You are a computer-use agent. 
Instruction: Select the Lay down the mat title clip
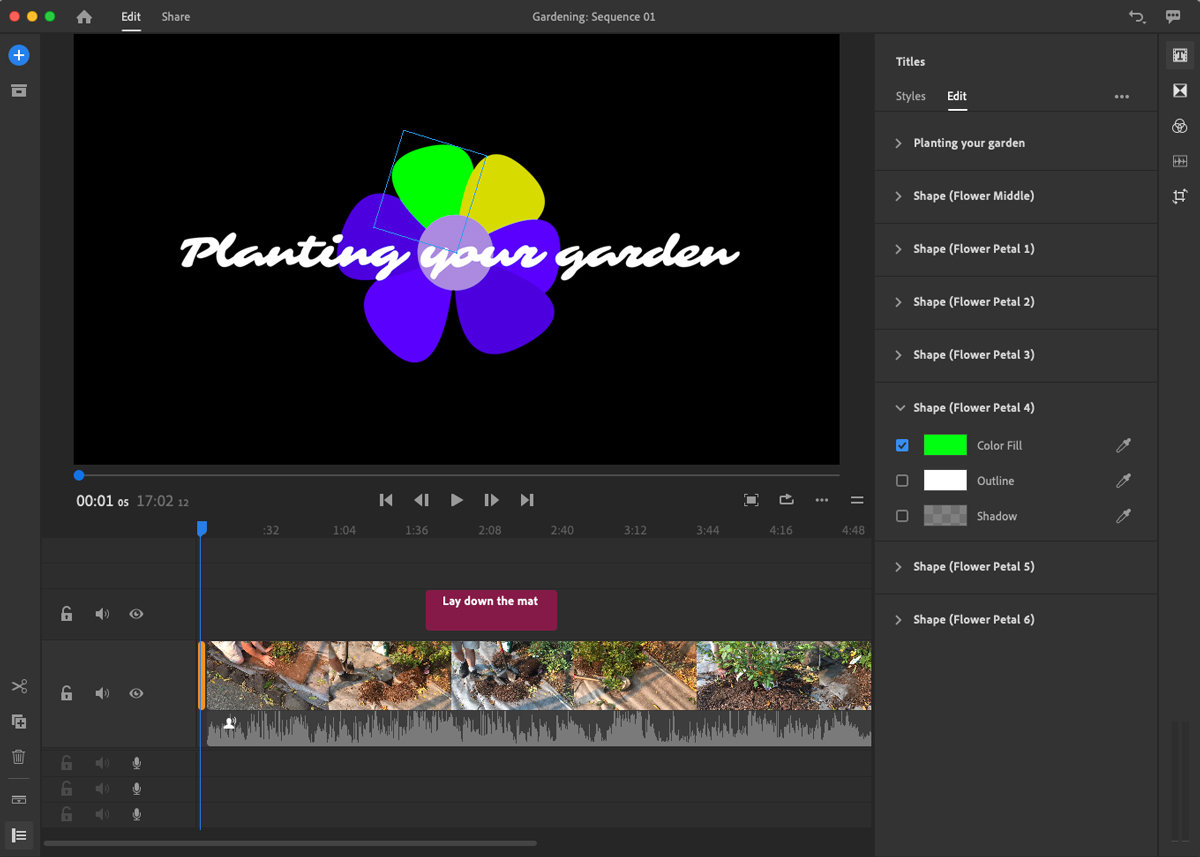pos(491,610)
